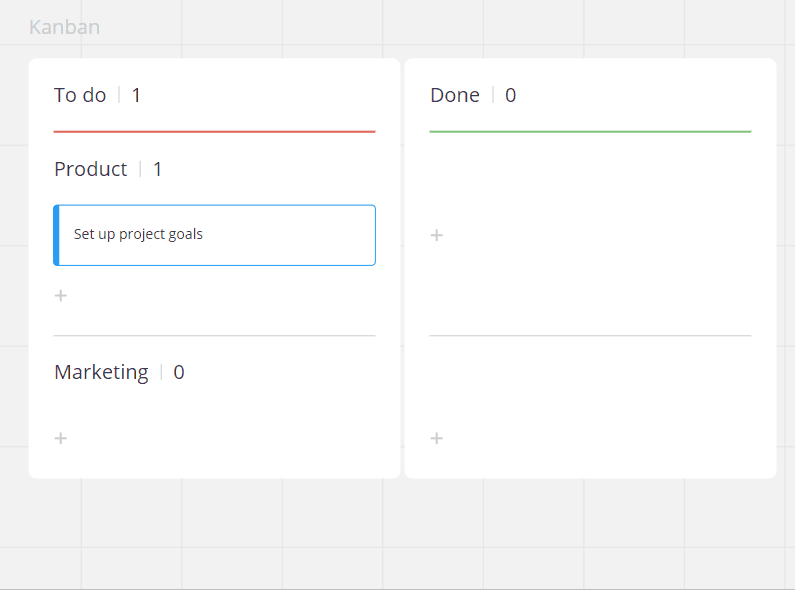Click the To do card count

point(137,95)
